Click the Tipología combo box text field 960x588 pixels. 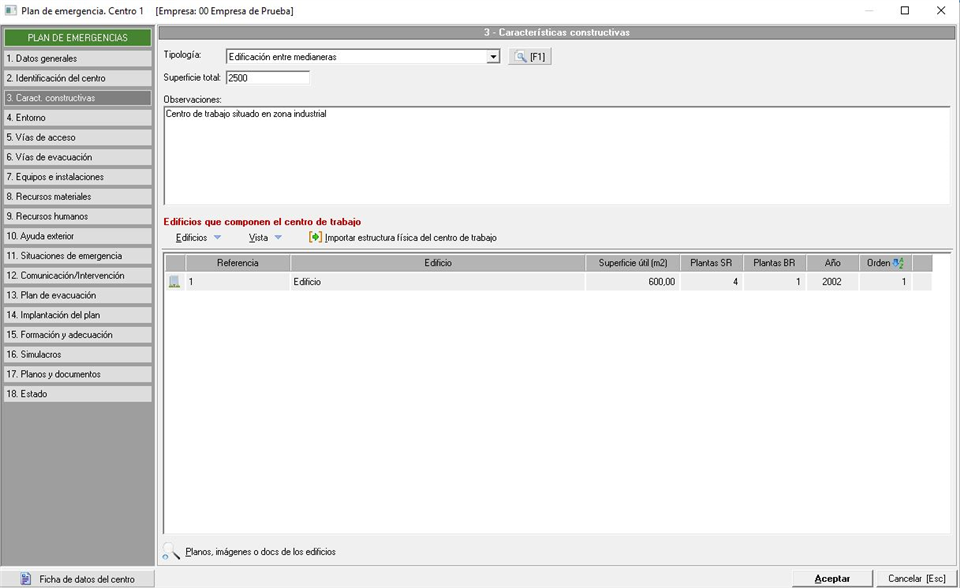click(x=357, y=57)
